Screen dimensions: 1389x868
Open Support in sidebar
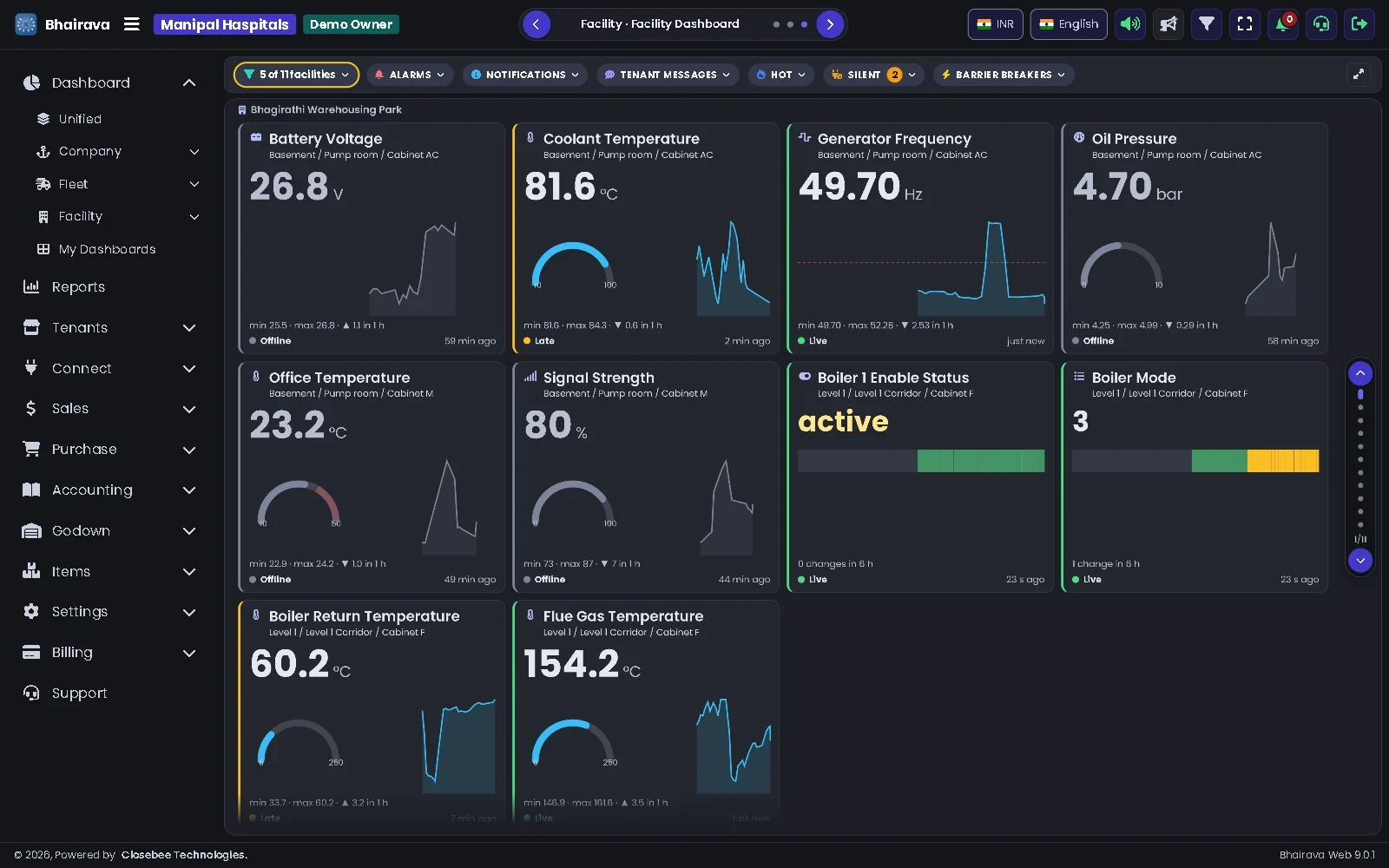click(x=79, y=694)
